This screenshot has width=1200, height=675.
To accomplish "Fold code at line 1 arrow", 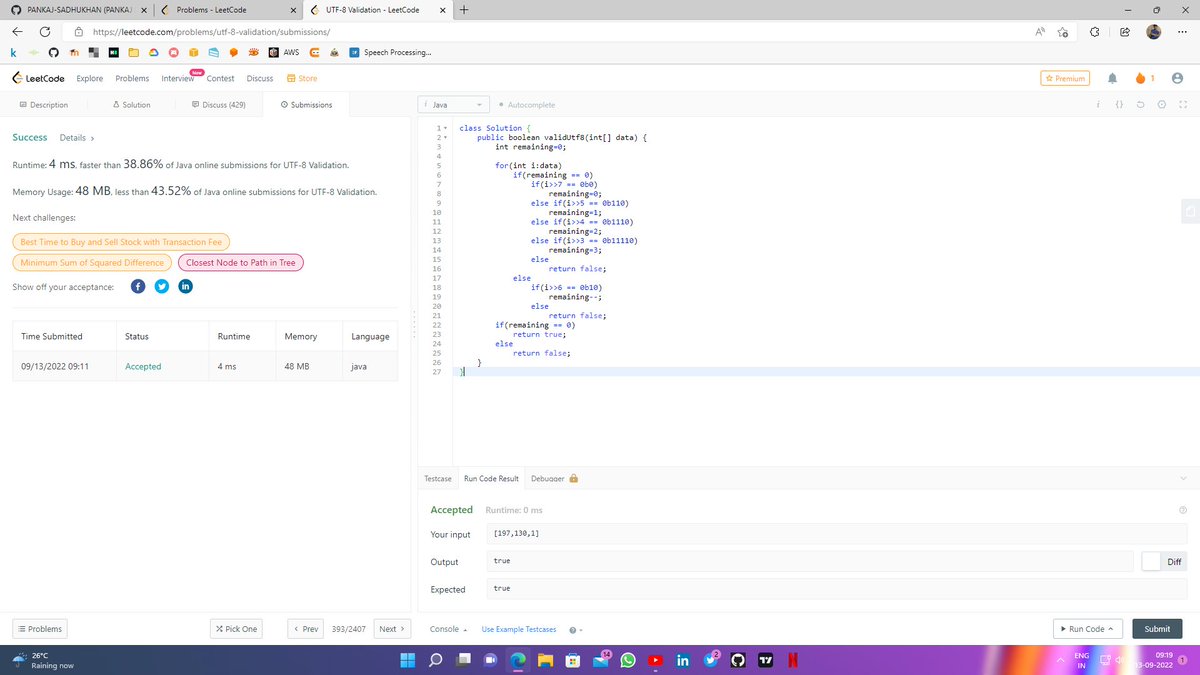I will 445,128.
